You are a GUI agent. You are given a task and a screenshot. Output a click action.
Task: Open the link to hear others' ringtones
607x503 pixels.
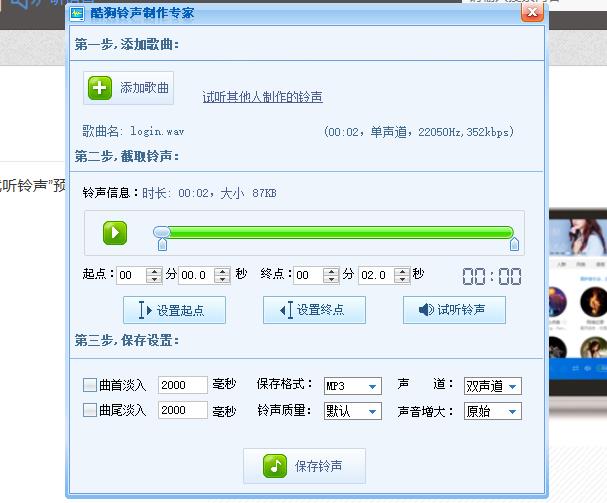pyautogui.click(x=262, y=97)
